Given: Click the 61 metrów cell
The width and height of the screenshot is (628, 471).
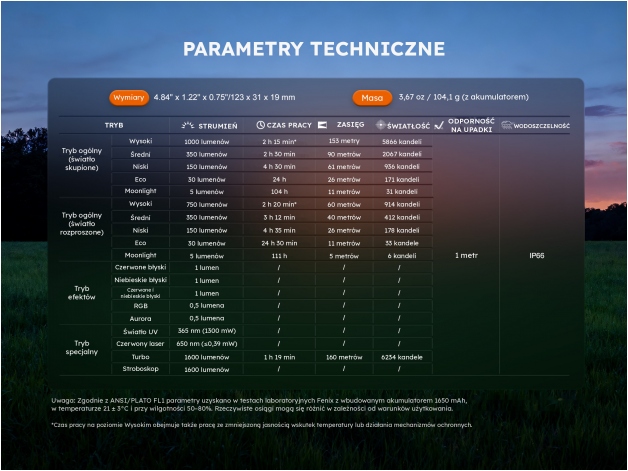Looking at the screenshot, I should (x=344, y=167).
